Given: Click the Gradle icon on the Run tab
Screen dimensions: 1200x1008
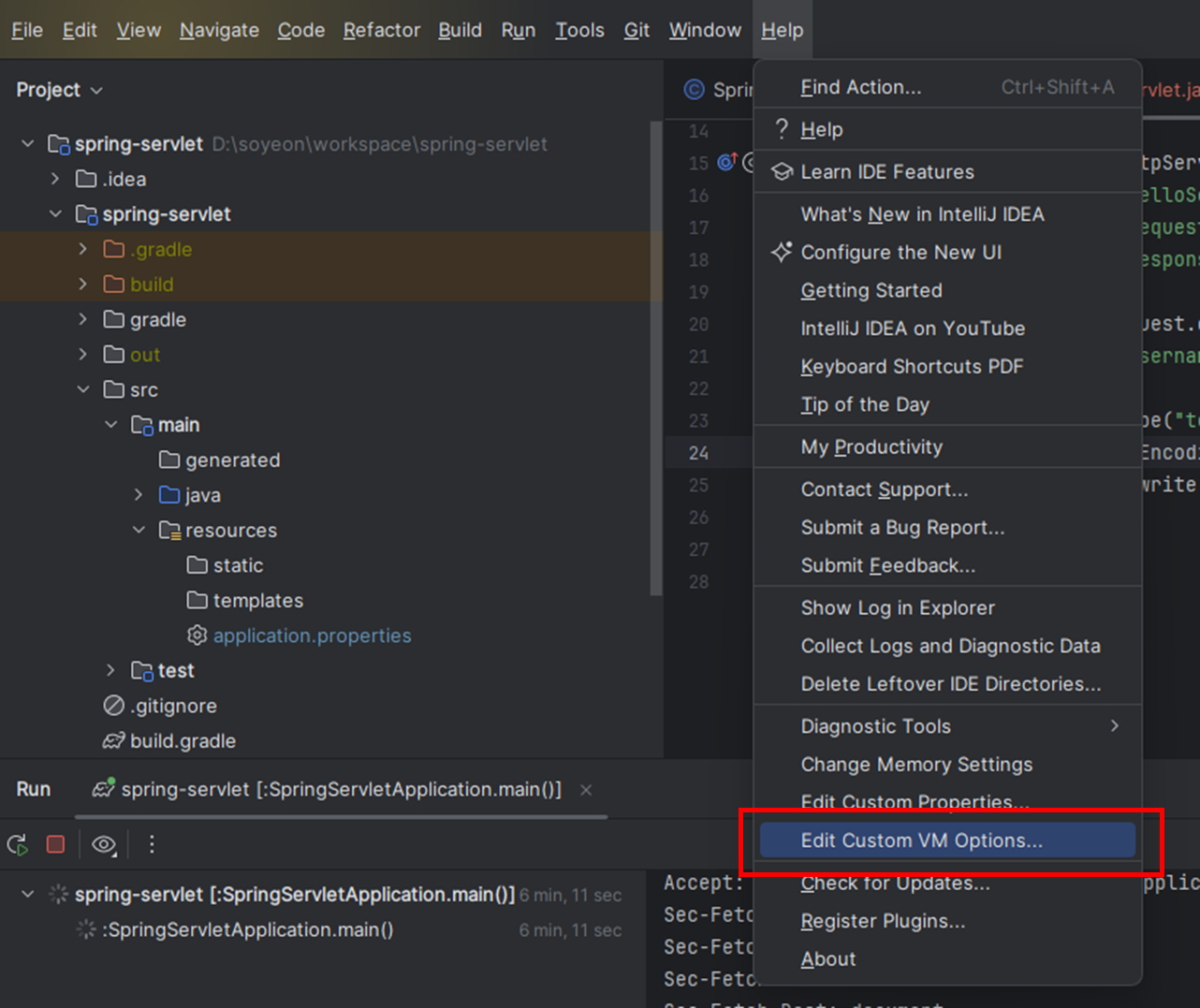Looking at the screenshot, I should (x=103, y=788).
